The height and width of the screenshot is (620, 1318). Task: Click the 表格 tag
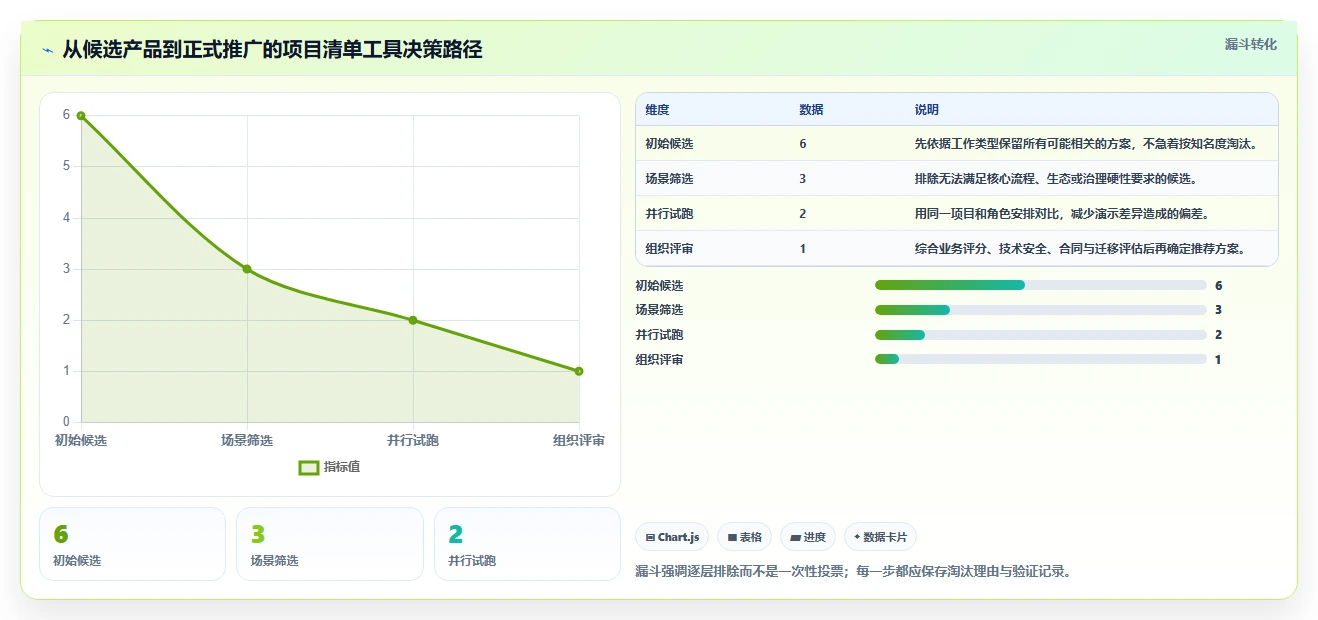click(744, 537)
